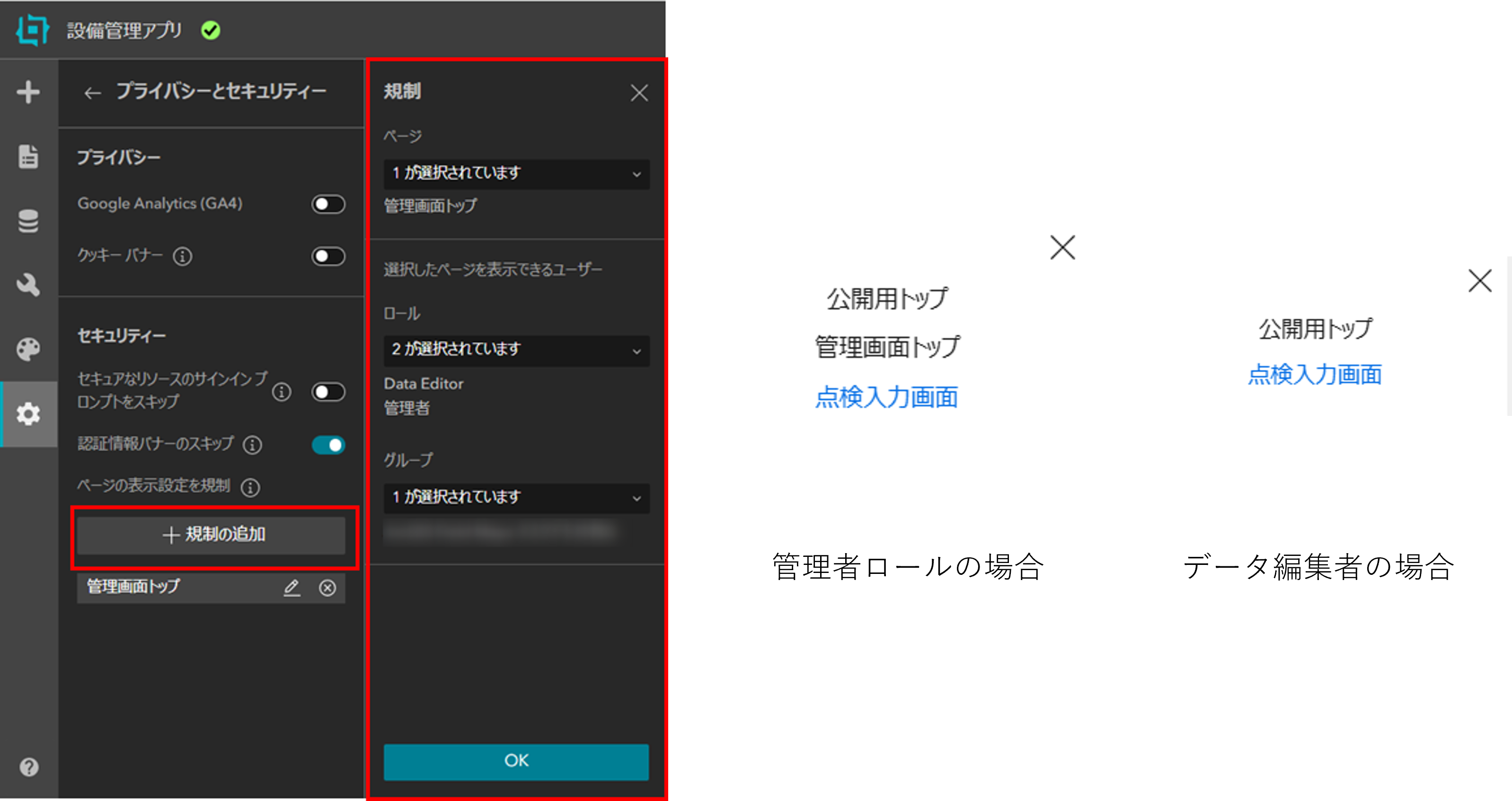The height and width of the screenshot is (801, 1512).
Task: Click the Help question mark icon
Action: point(29,767)
